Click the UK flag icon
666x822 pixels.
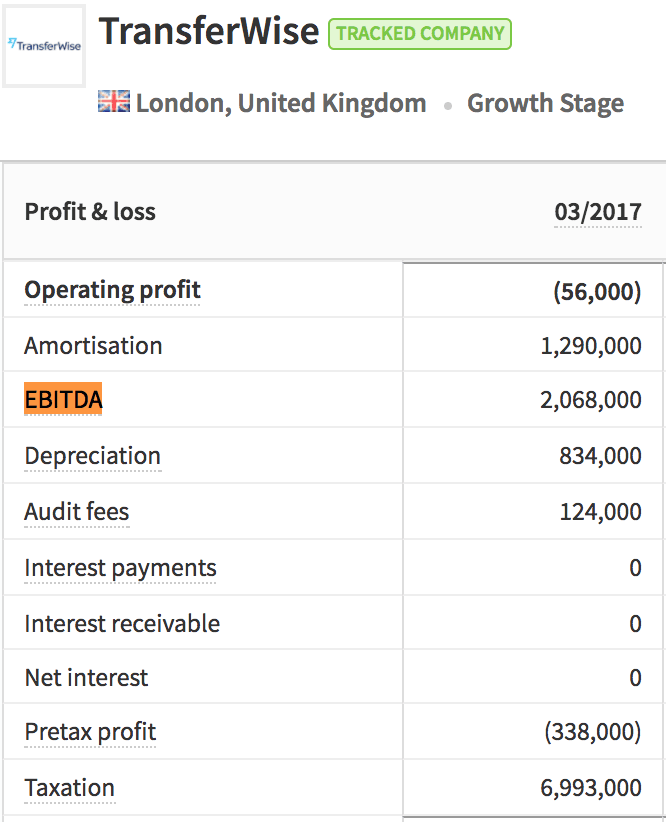coord(114,102)
